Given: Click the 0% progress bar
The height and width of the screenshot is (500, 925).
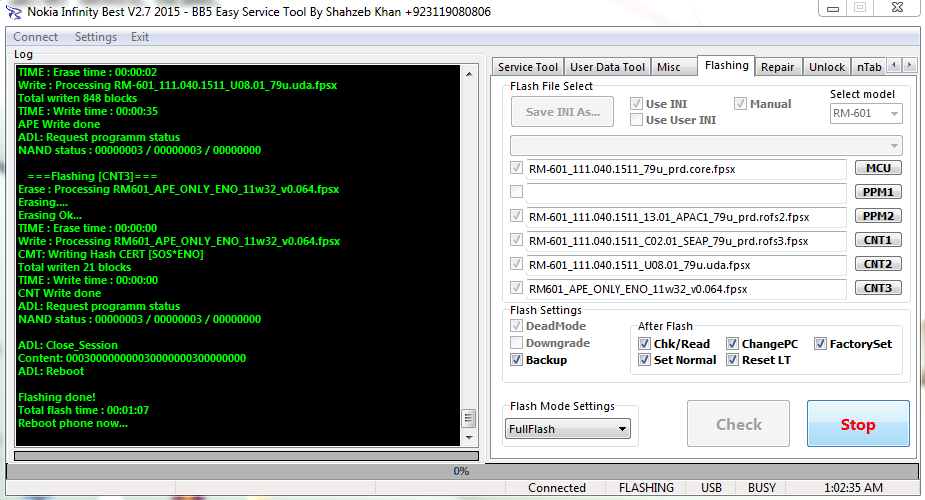Looking at the screenshot, I should [462, 471].
